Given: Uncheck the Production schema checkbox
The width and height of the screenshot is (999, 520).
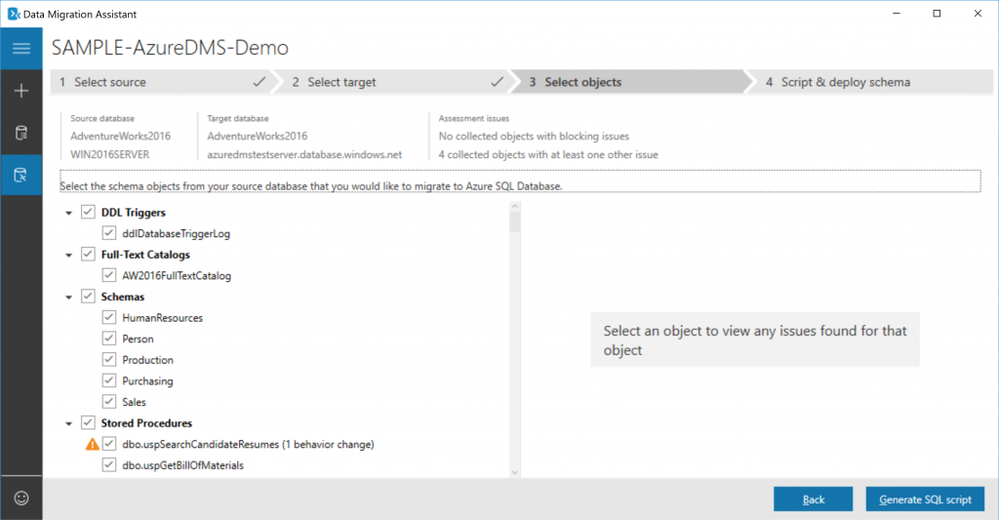Looking at the screenshot, I should (109, 359).
